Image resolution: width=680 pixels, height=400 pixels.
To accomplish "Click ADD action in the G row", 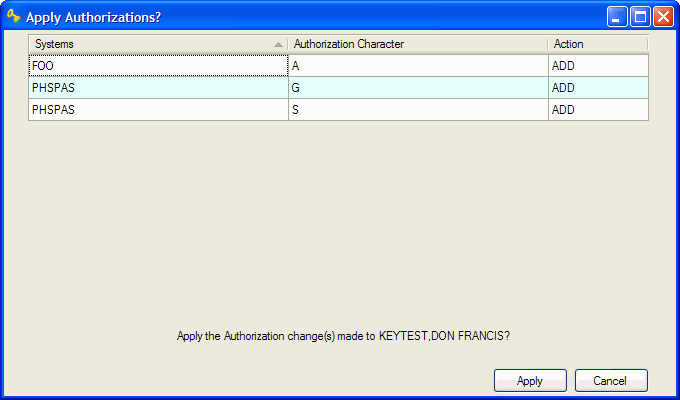I will (597, 88).
